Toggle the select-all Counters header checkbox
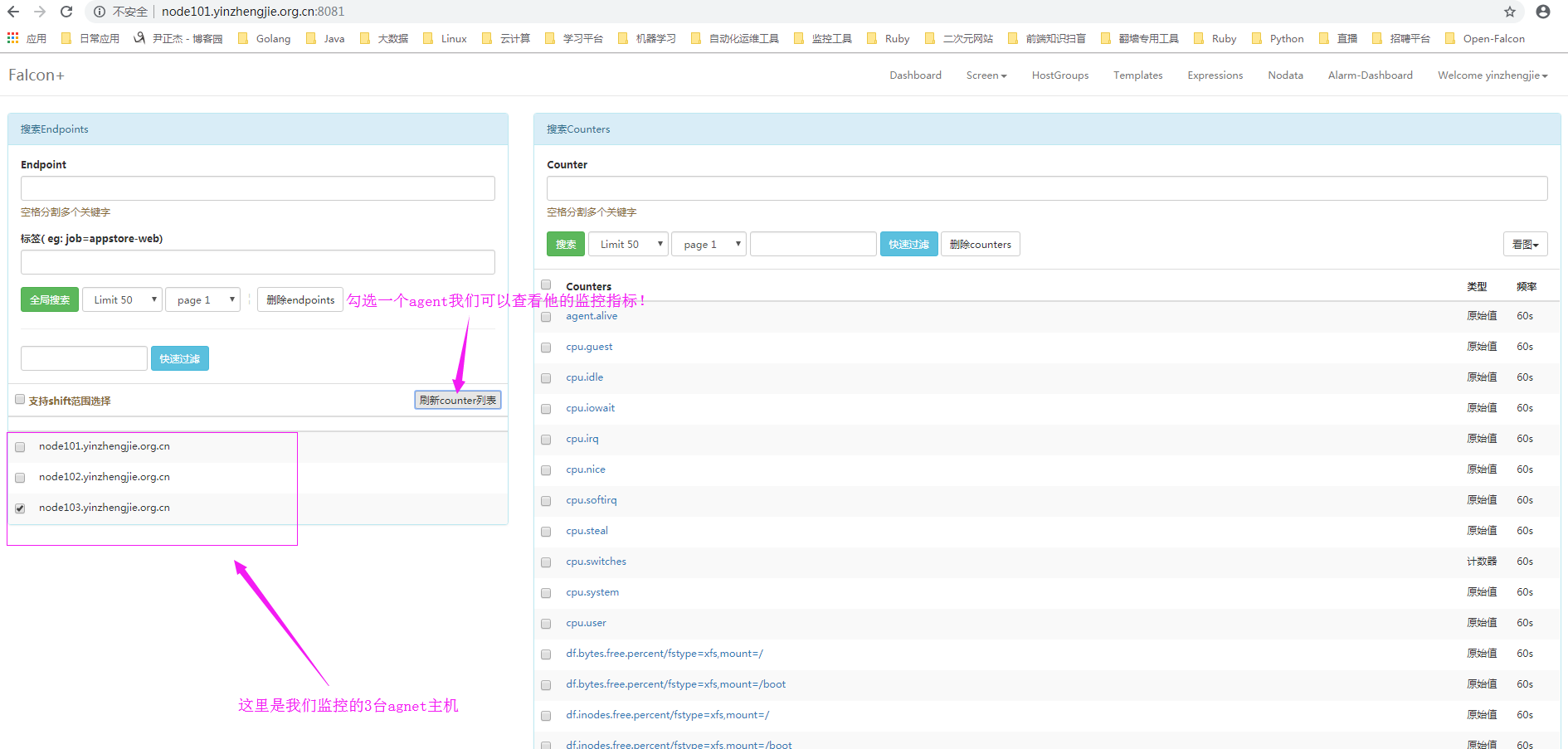Screen dimensions: 1568x749 [x=546, y=285]
